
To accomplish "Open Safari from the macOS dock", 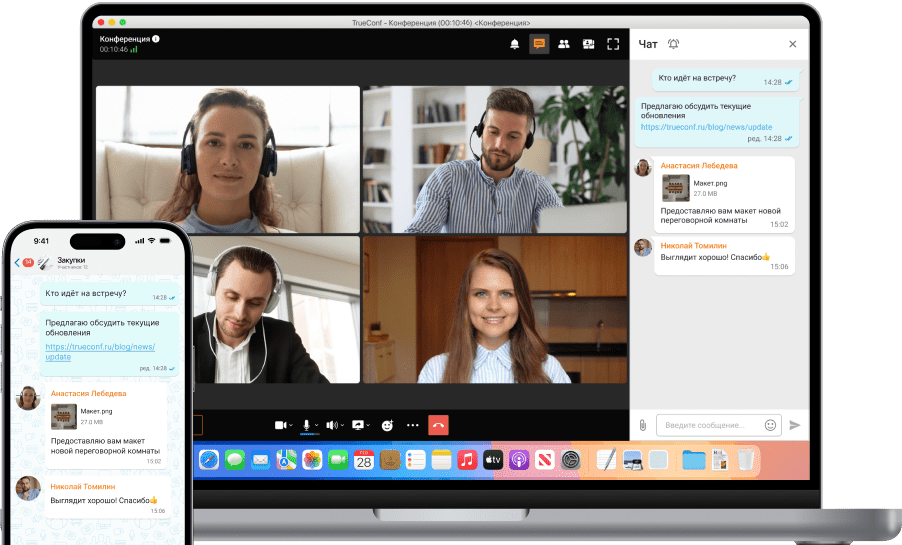I will (x=208, y=460).
